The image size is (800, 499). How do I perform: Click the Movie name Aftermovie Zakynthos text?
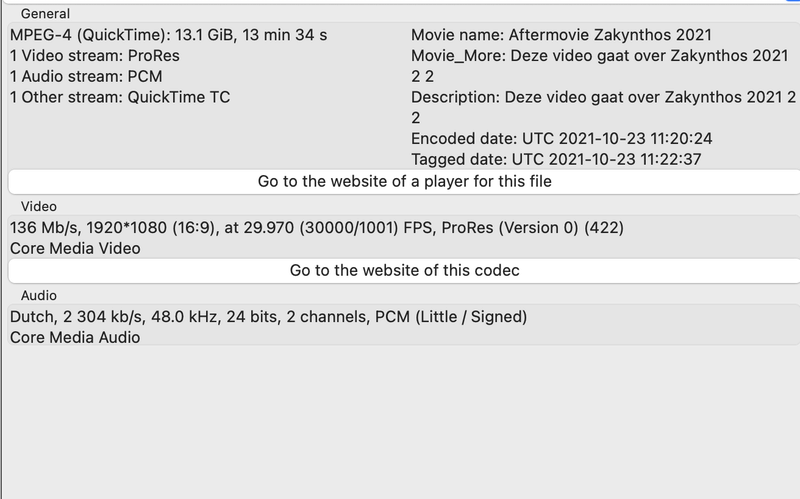pyautogui.click(x=559, y=35)
